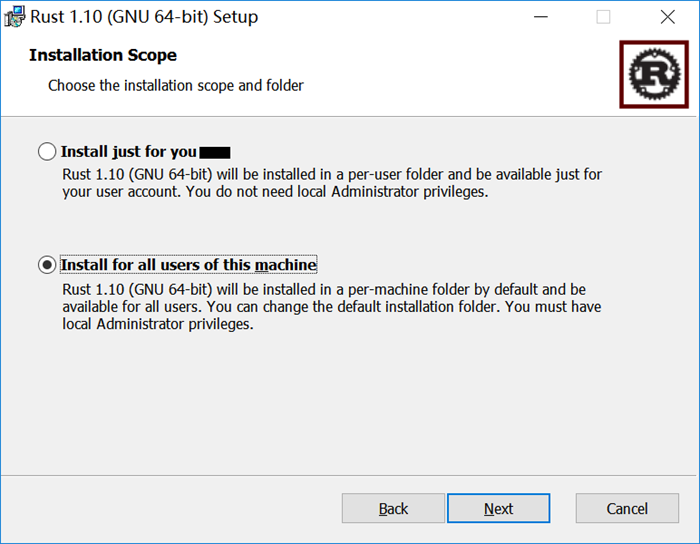Click "Install for all users of this machine" label
Image resolution: width=700 pixels, height=544 pixels.
[188, 265]
